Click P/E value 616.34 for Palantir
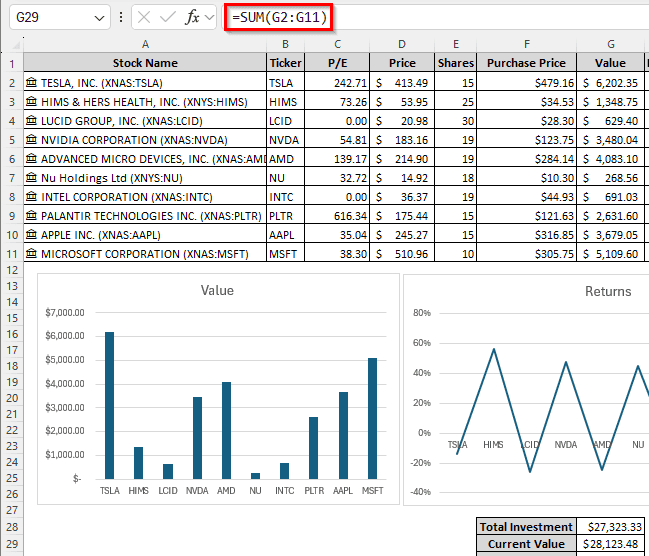This screenshot has width=649, height=556. [x=337, y=216]
